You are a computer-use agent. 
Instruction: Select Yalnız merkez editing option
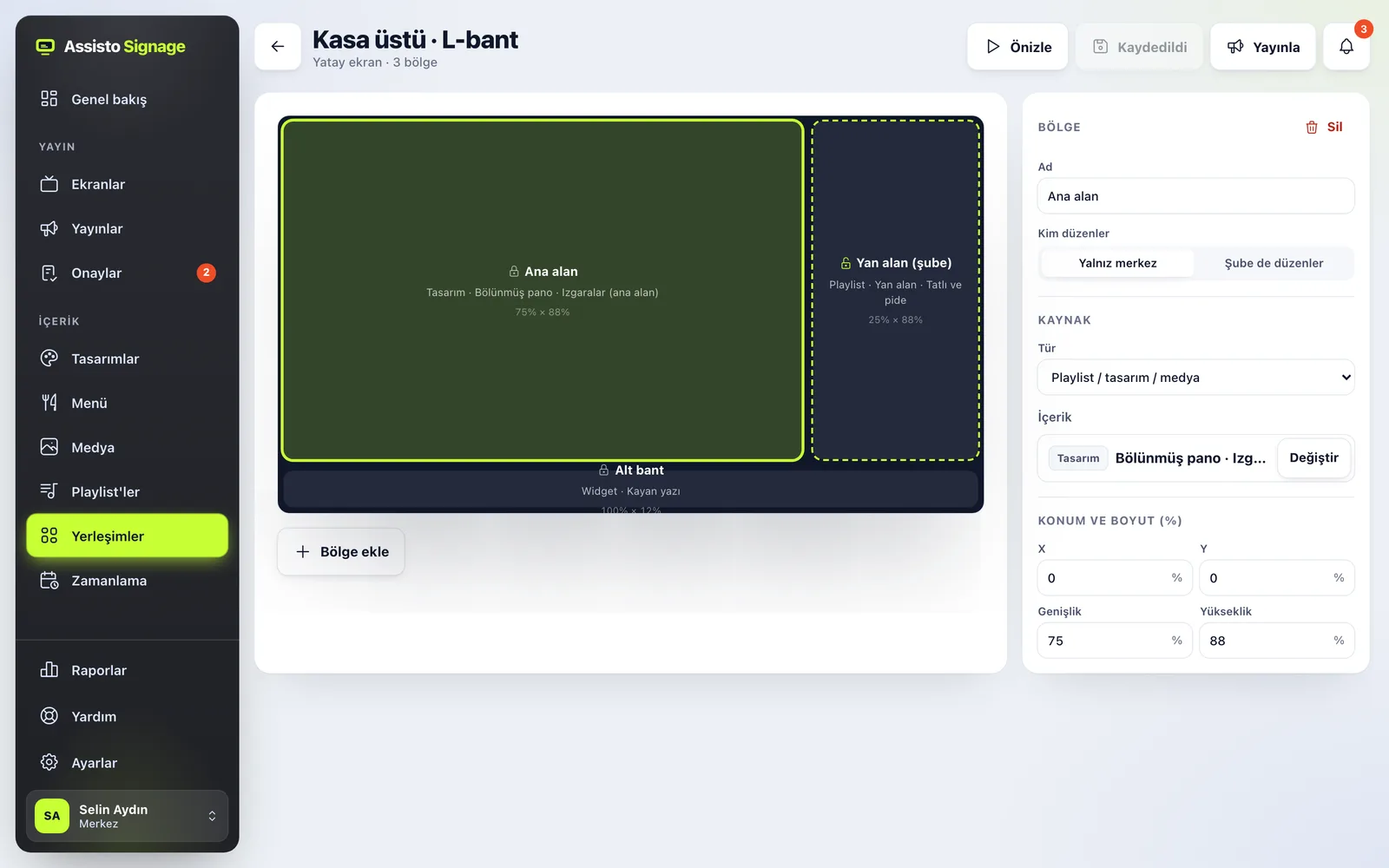(1117, 263)
